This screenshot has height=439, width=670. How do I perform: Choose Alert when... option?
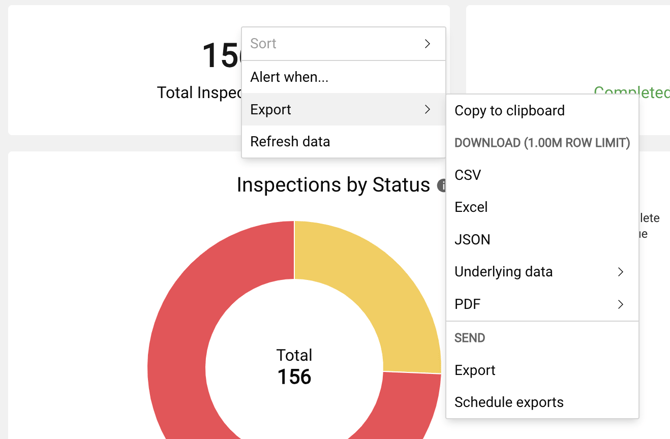[x=343, y=77]
